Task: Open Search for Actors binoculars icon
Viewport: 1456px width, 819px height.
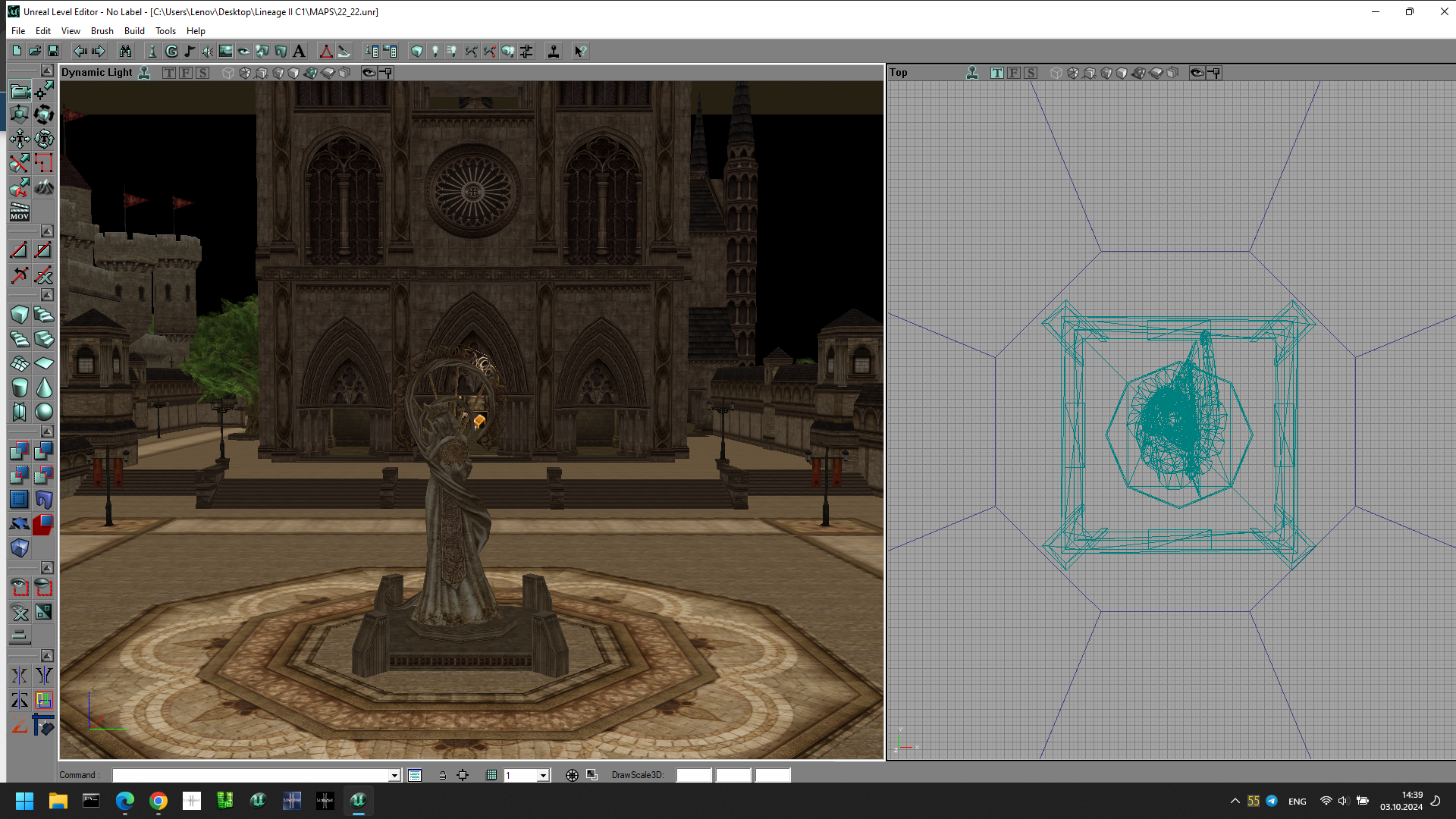Action: (x=125, y=51)
